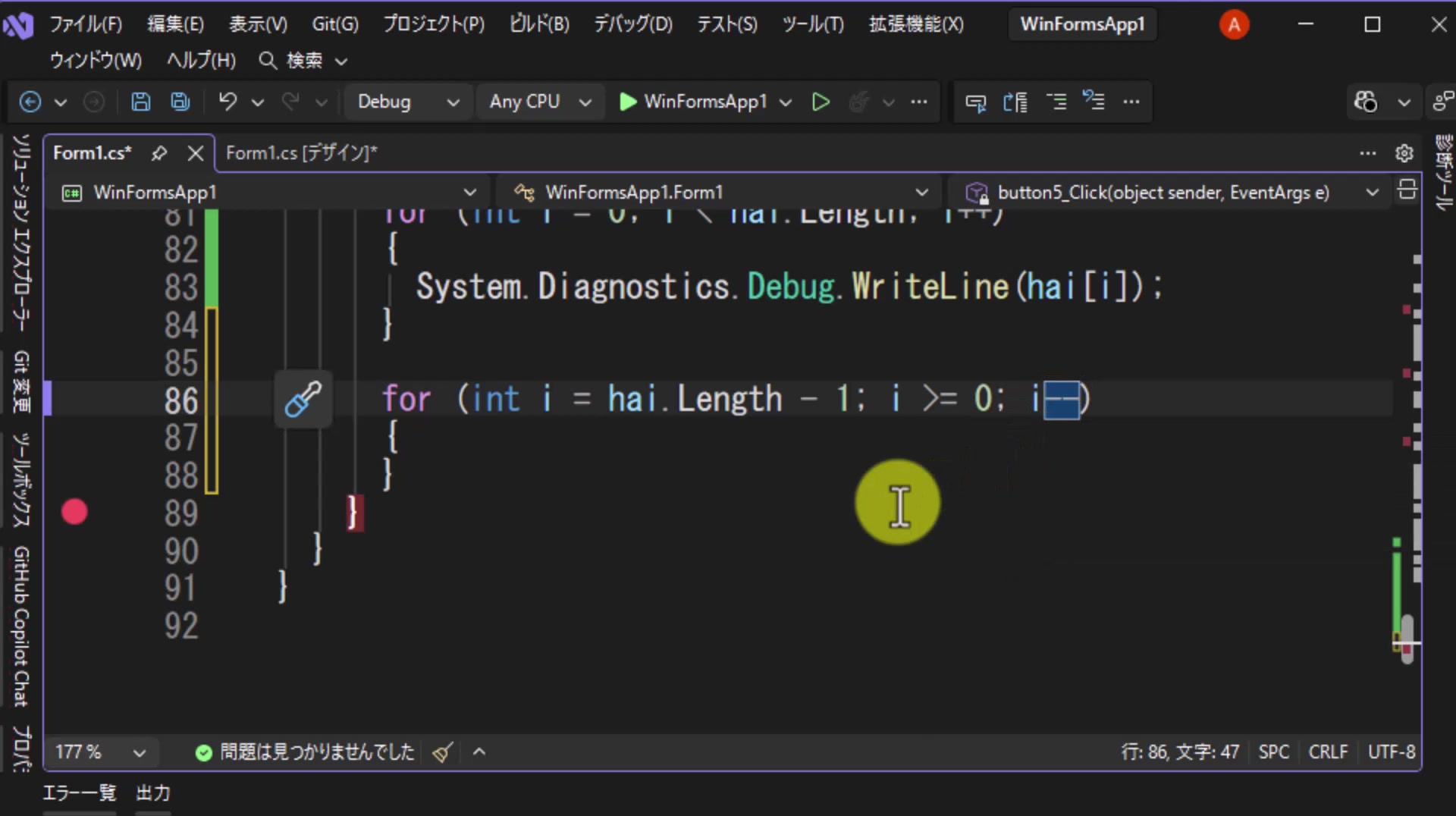
Task: Open the 拡張機能(X) menu
Action: click(x=916, y=24)
